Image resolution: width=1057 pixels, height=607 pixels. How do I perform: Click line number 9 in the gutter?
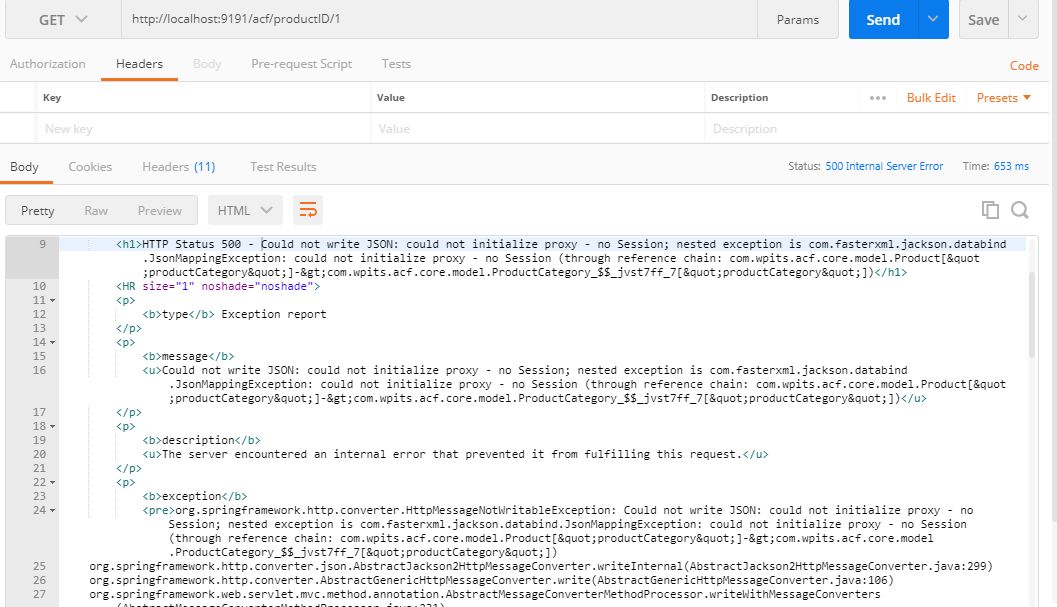[x=42, y=244]
